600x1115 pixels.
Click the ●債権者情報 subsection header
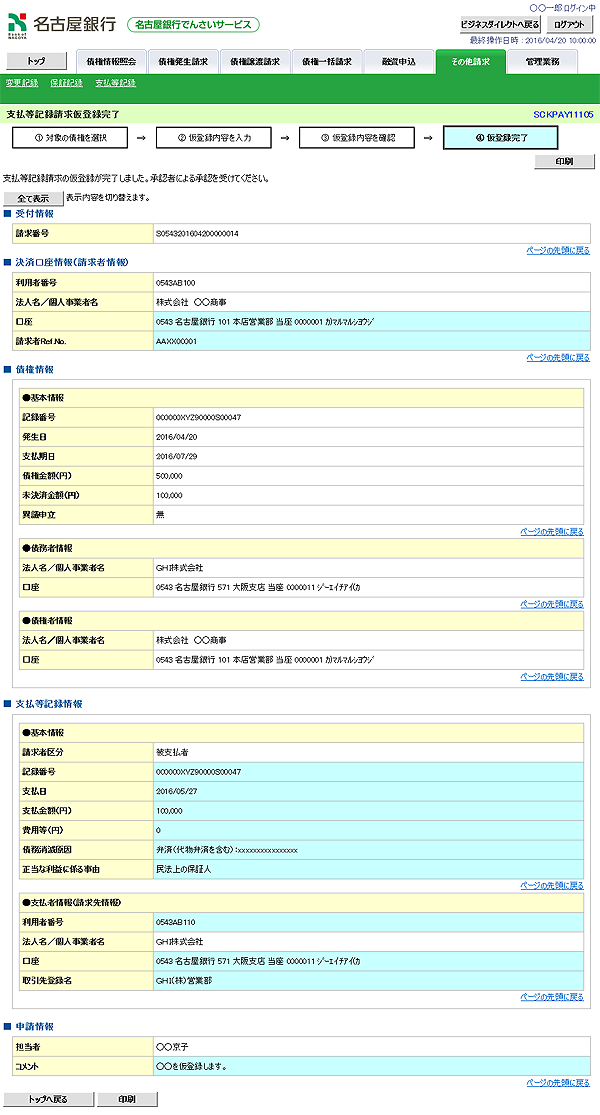point(301,621)
